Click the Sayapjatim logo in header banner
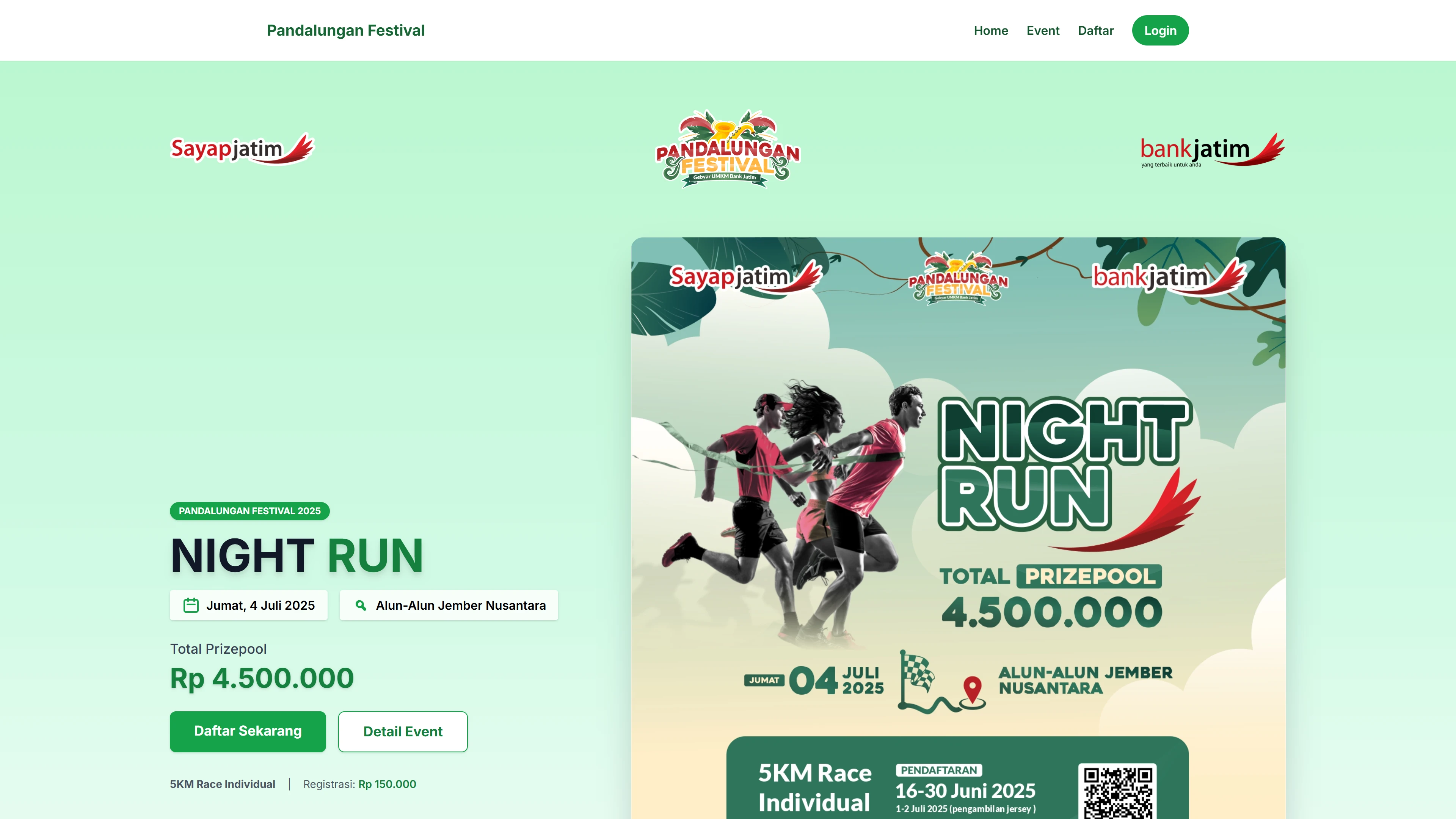 coord(242,149)
